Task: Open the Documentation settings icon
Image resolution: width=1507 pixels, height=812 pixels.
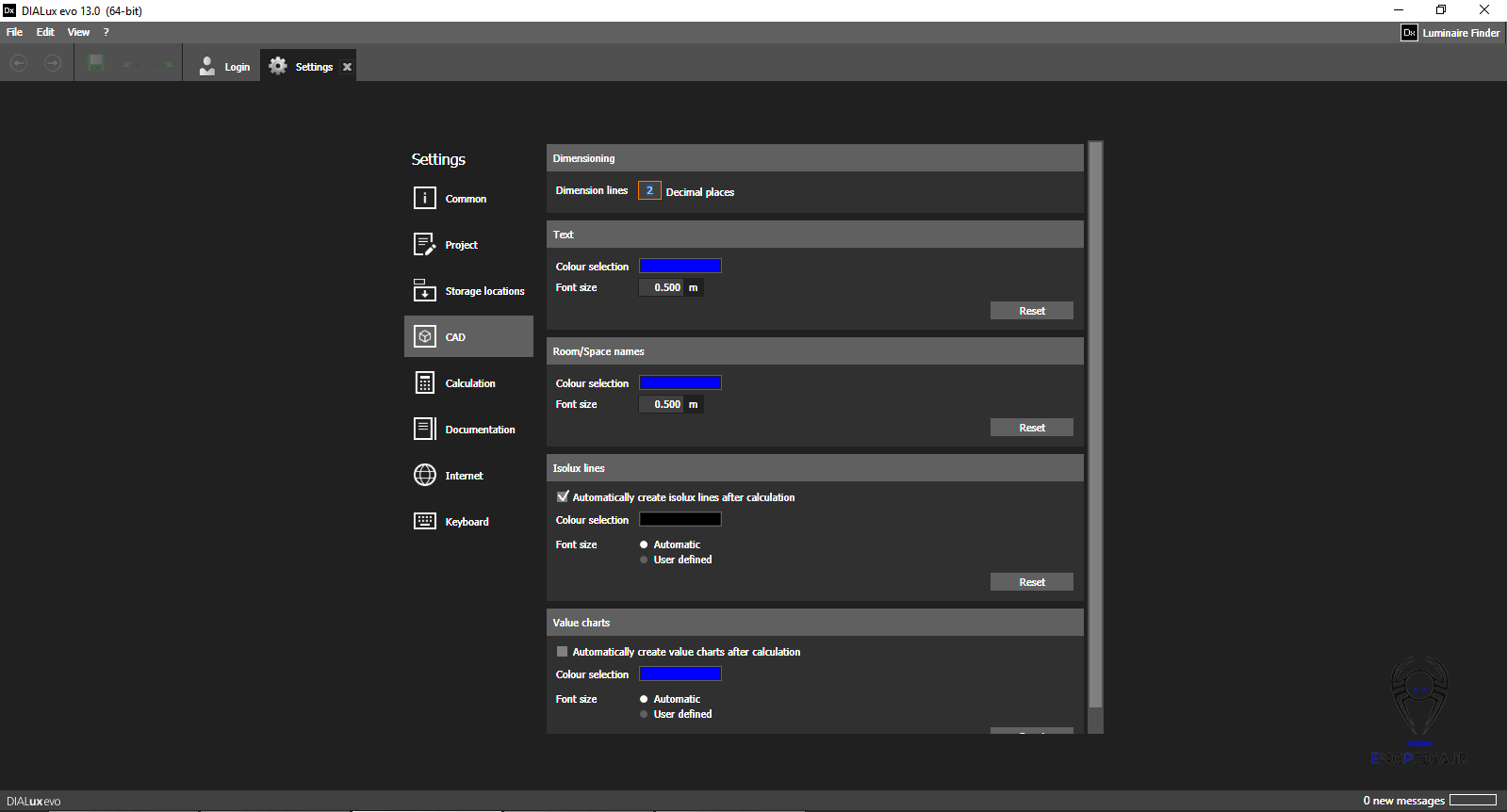Action: tap(424, 429)
